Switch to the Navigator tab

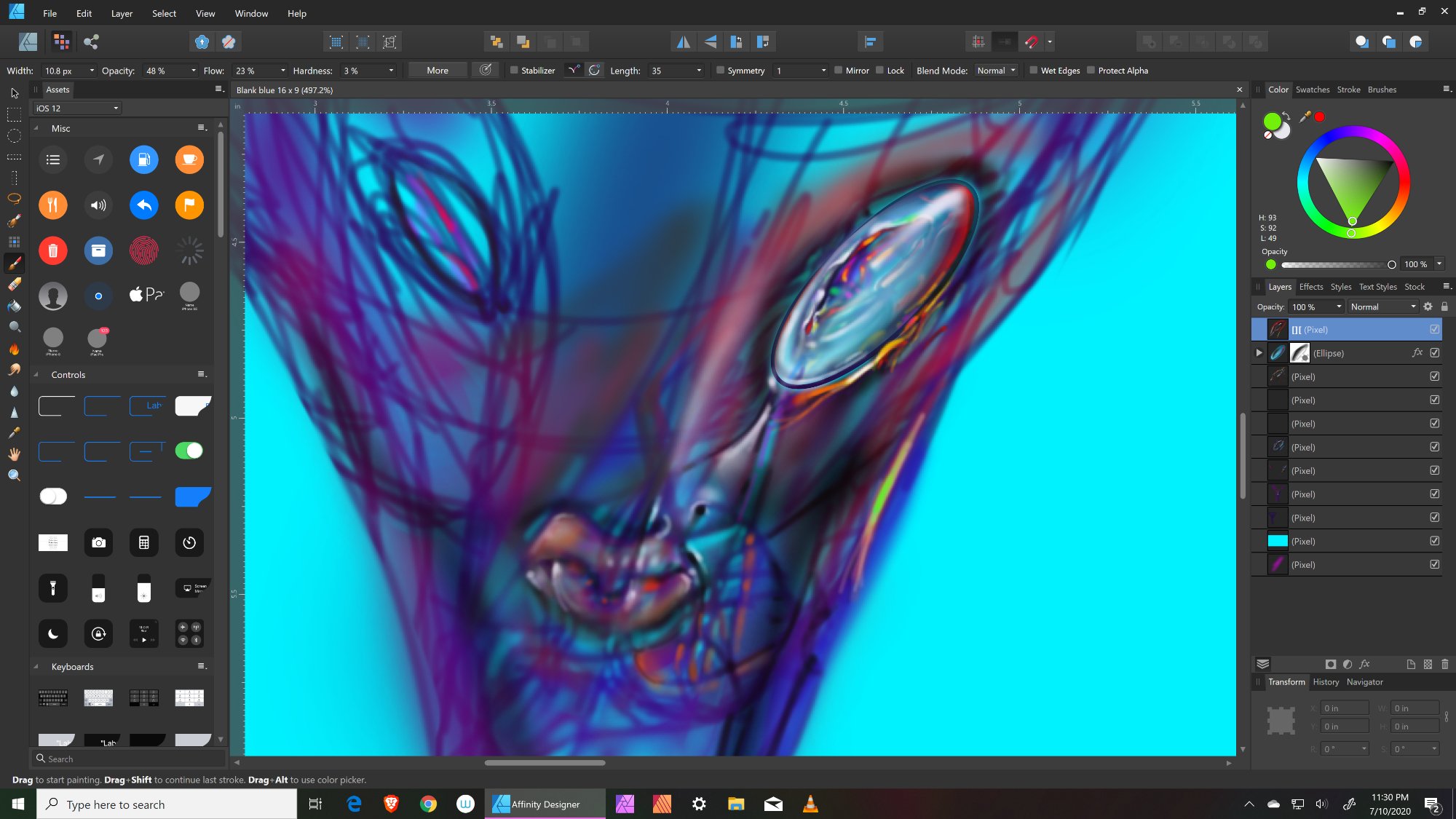pos(1364,682)
